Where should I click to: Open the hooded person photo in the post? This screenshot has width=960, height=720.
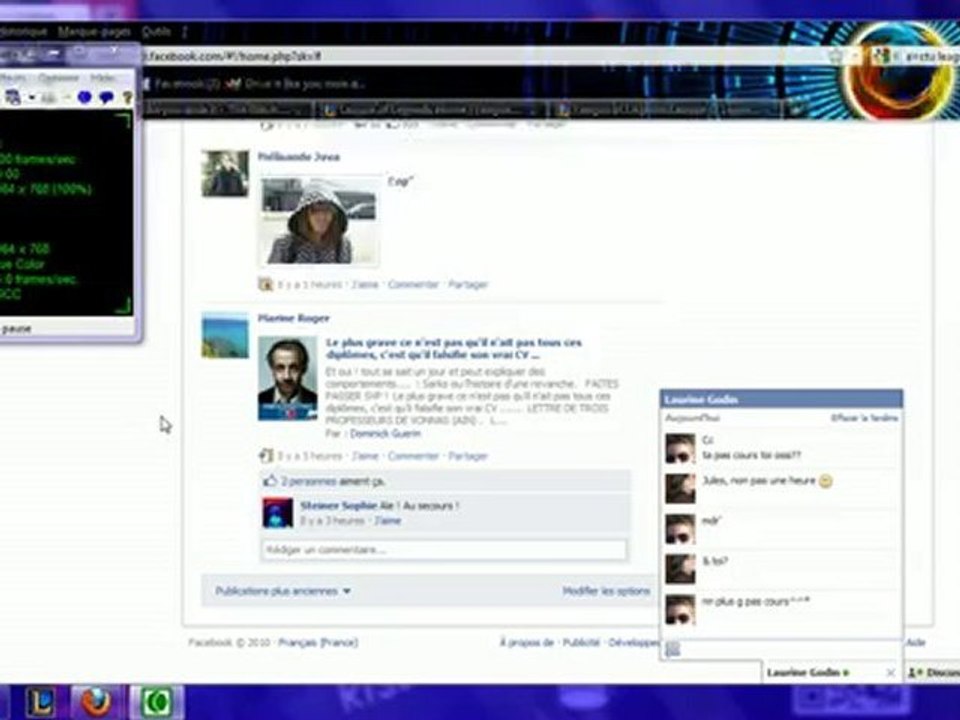pos(319,221)
